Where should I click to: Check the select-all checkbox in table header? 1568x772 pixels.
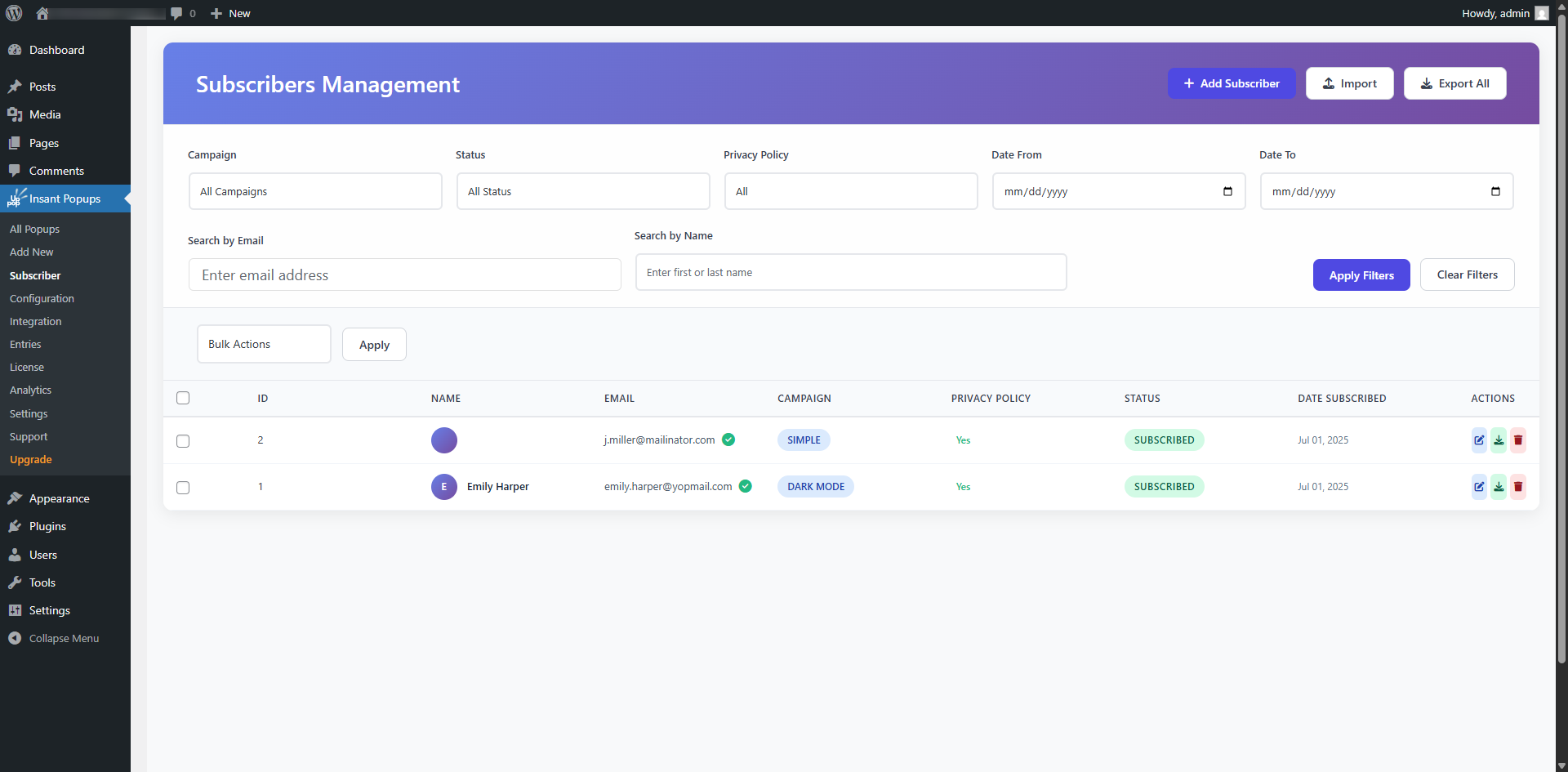click(x=183, y=398)
